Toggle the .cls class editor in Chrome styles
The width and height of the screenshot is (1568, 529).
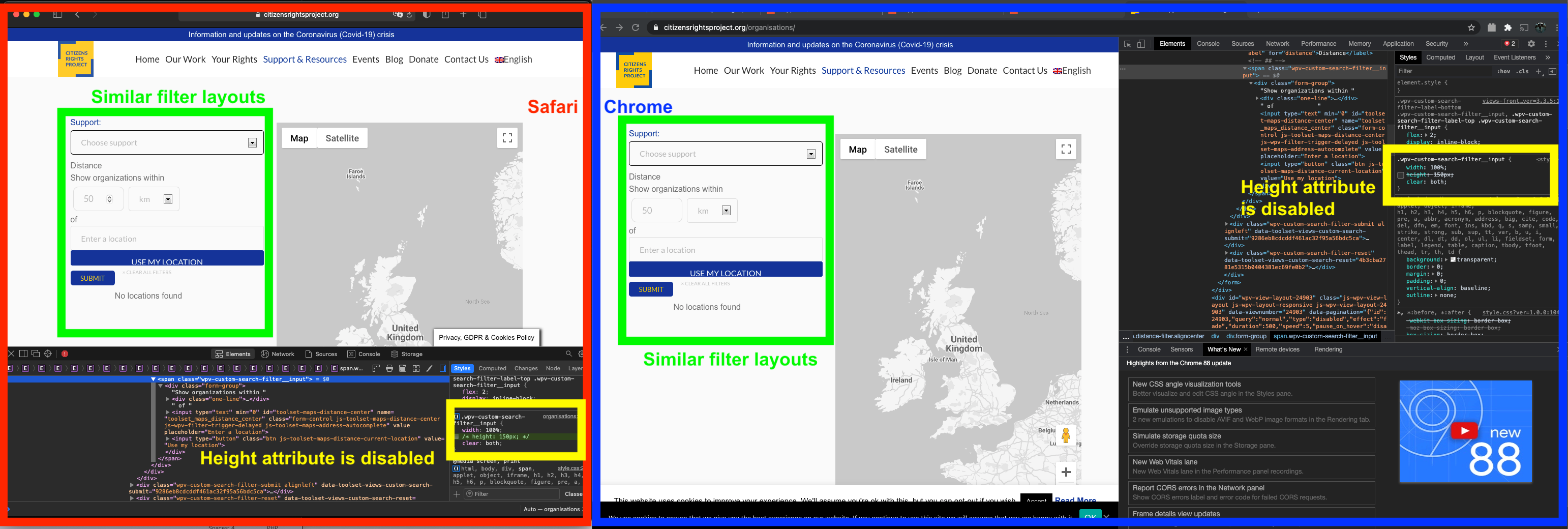1522,71
